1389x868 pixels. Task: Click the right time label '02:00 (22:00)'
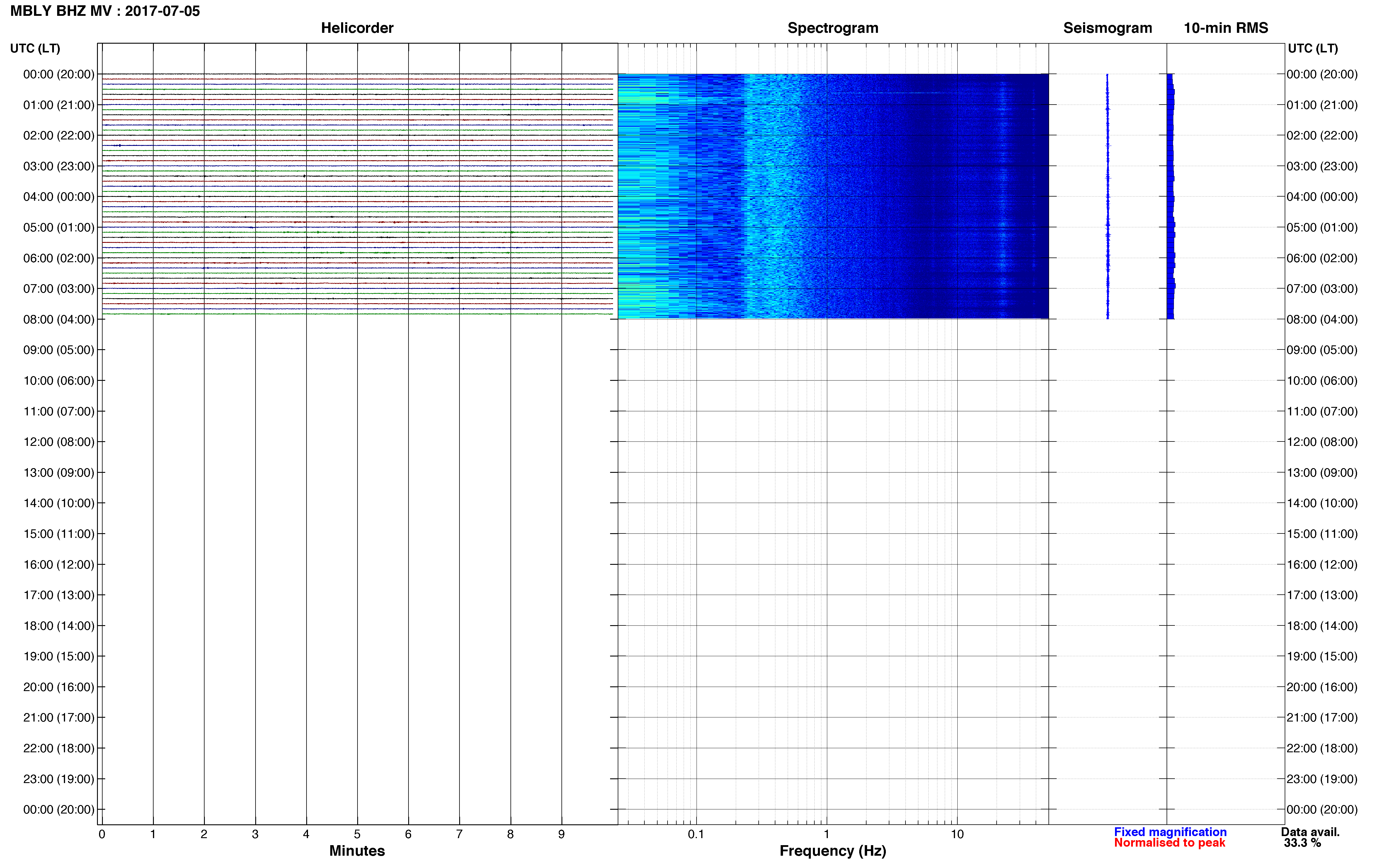1322,135
